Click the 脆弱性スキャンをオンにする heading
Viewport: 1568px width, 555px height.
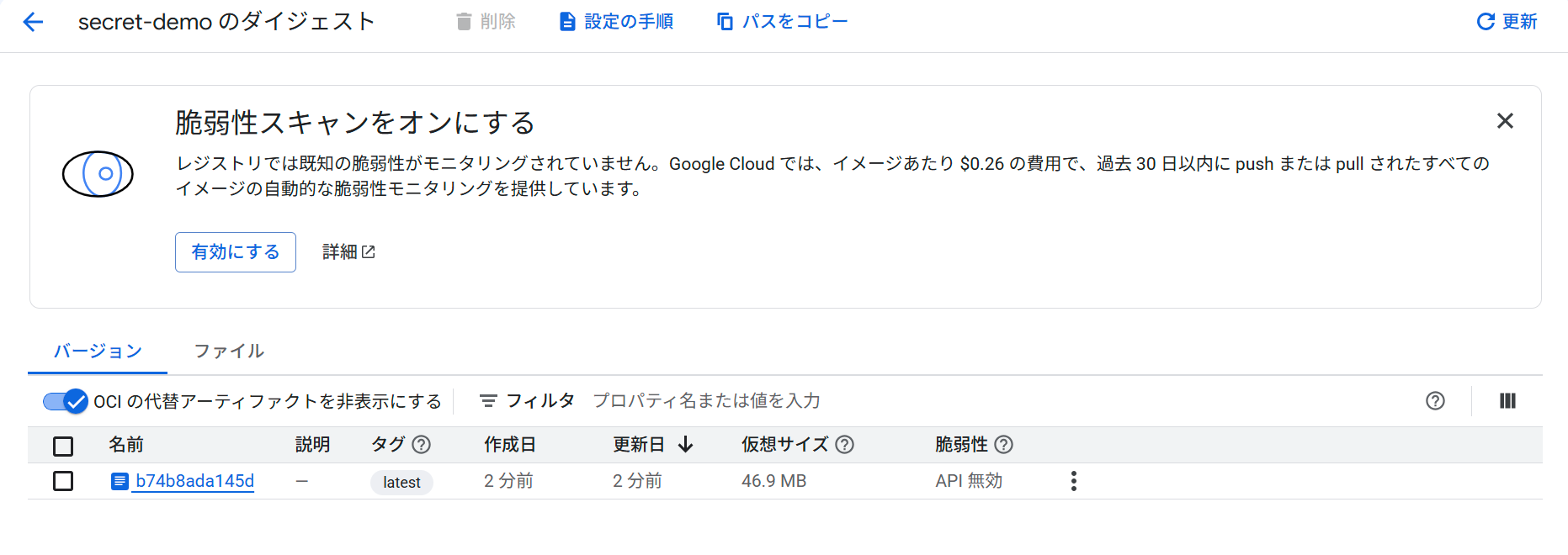click(x=355, y=123)
